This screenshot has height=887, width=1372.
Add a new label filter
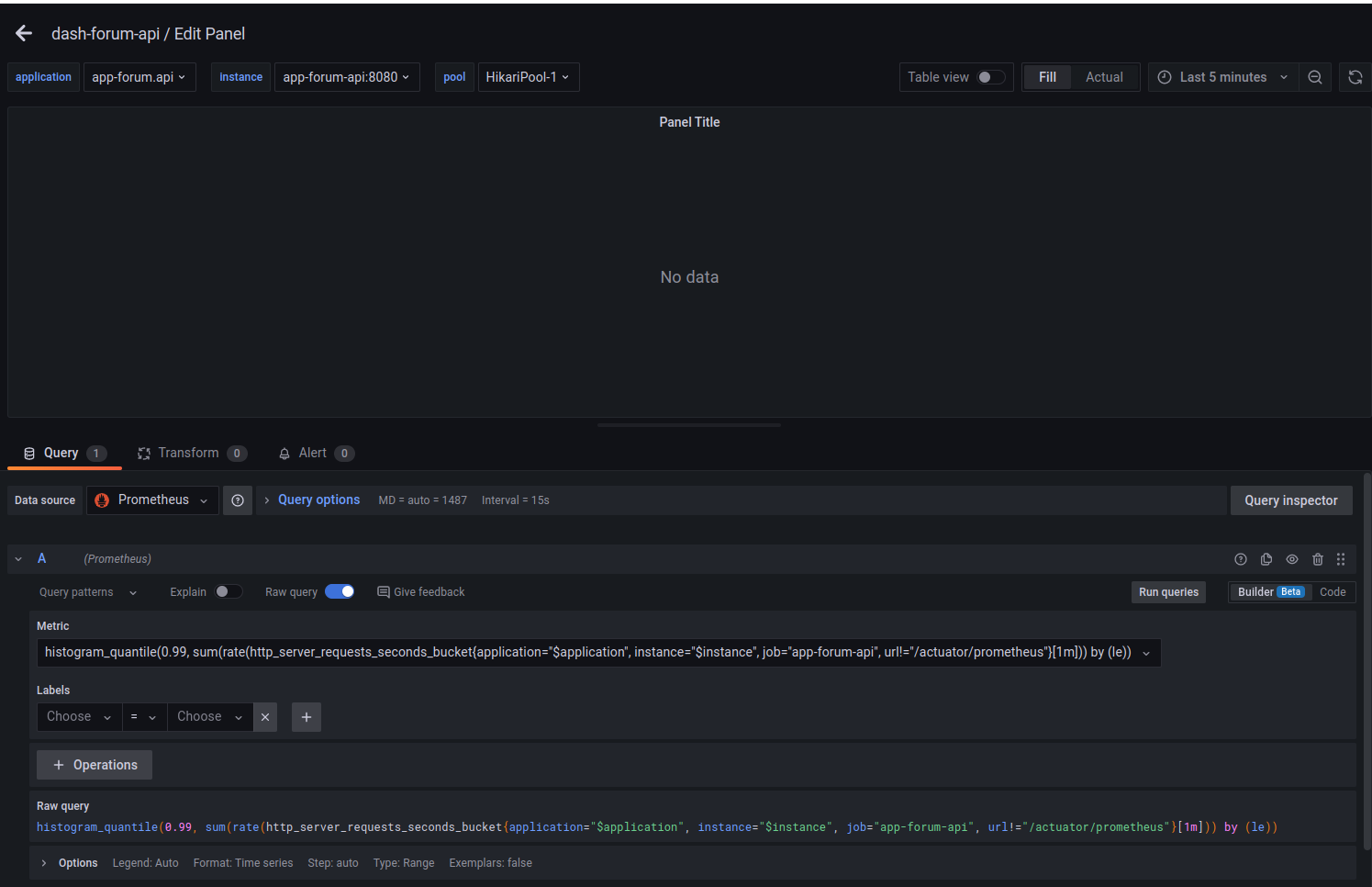pos(307,717)
